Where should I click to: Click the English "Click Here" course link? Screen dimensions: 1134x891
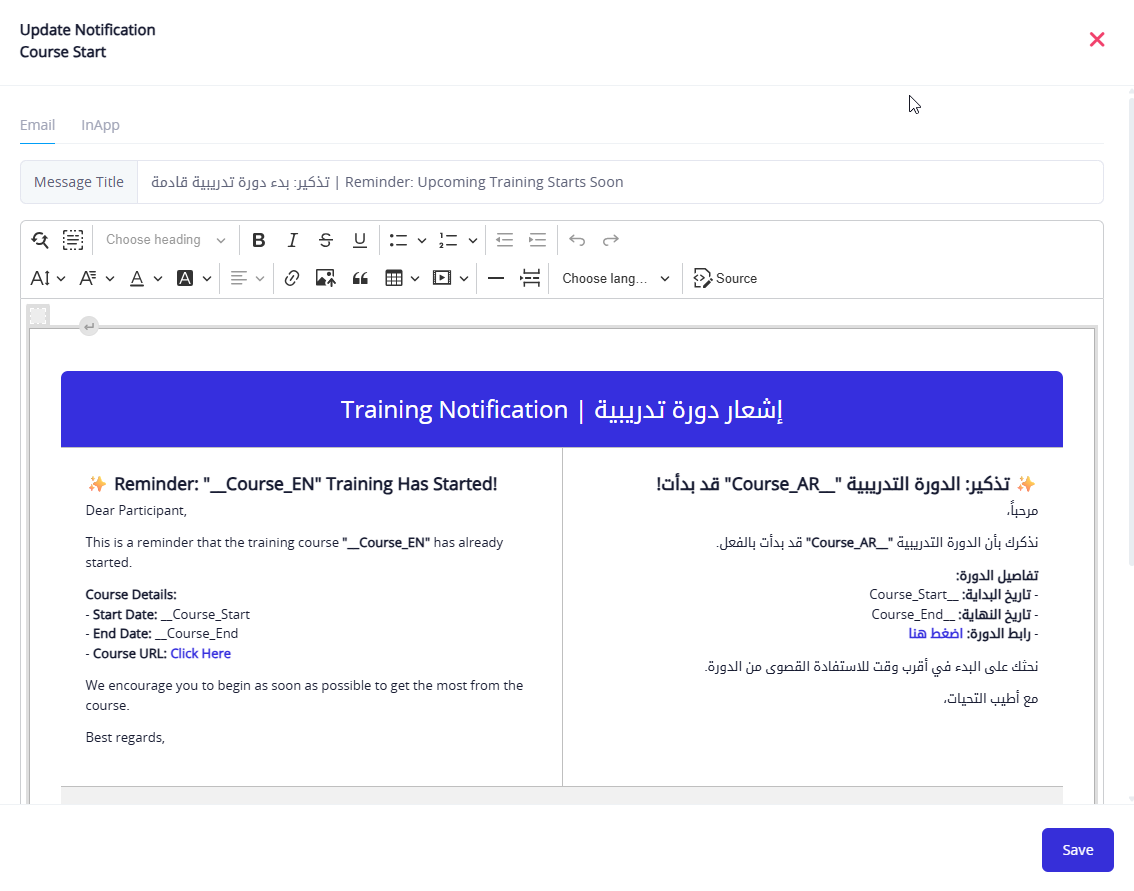(200, 654)
